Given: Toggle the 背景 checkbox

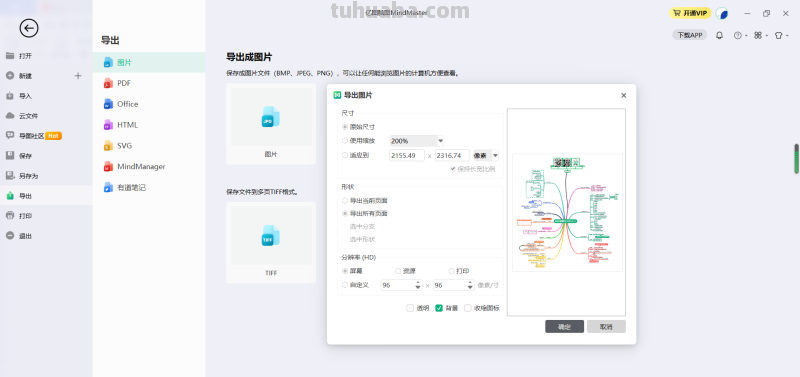Looking at the screenshot, I should [439, 308].
